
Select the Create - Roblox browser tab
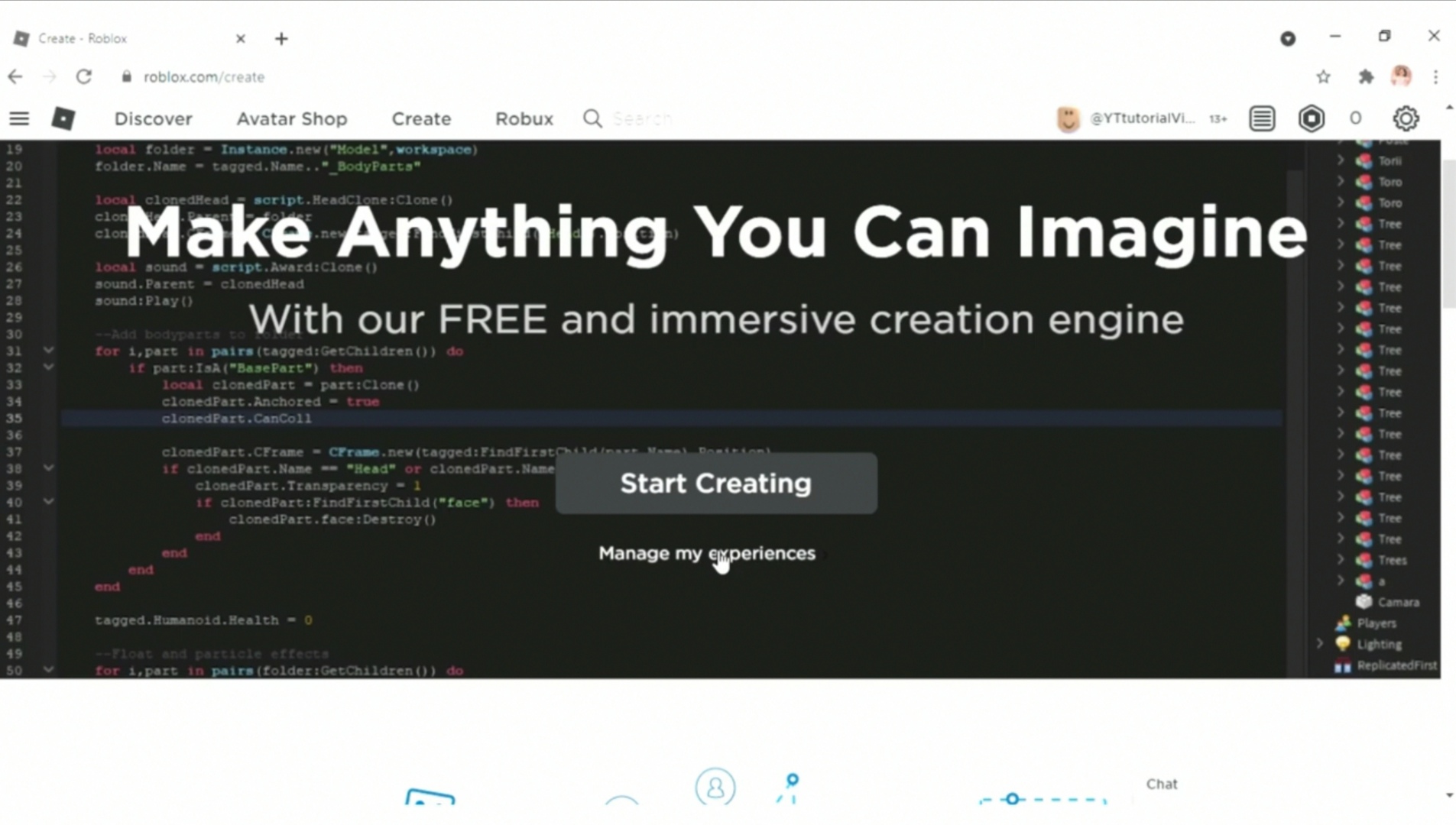[x=130, y=38]
